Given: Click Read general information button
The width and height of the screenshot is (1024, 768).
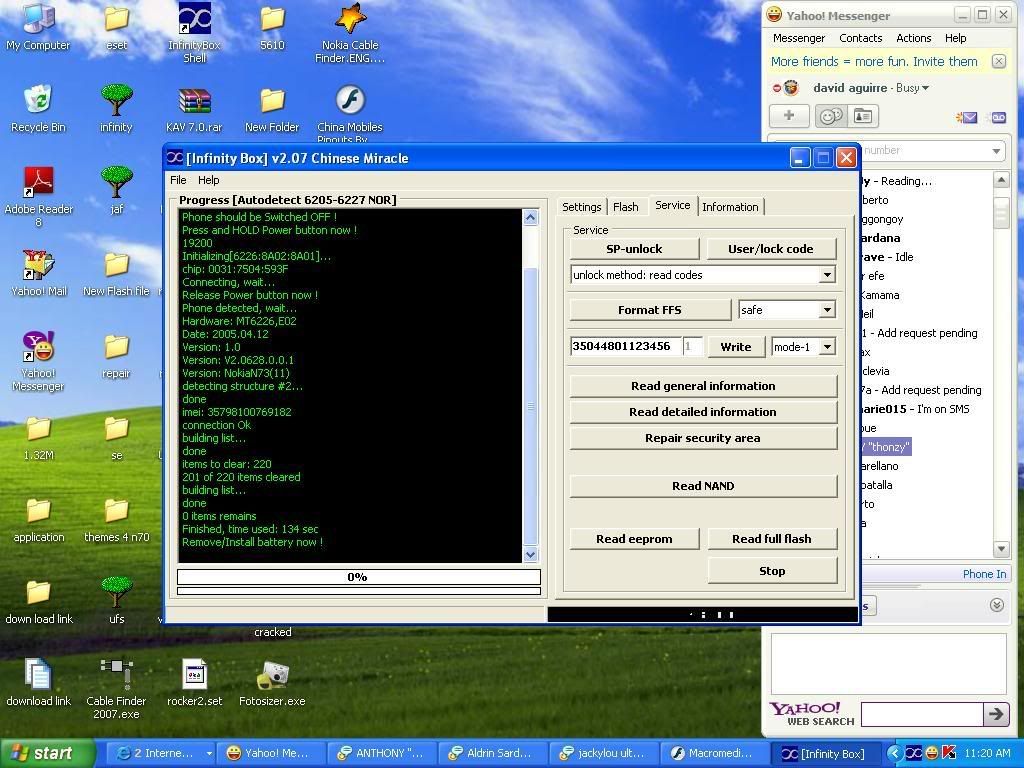Looking at the screenshot, I should click(x=703, y=386).
